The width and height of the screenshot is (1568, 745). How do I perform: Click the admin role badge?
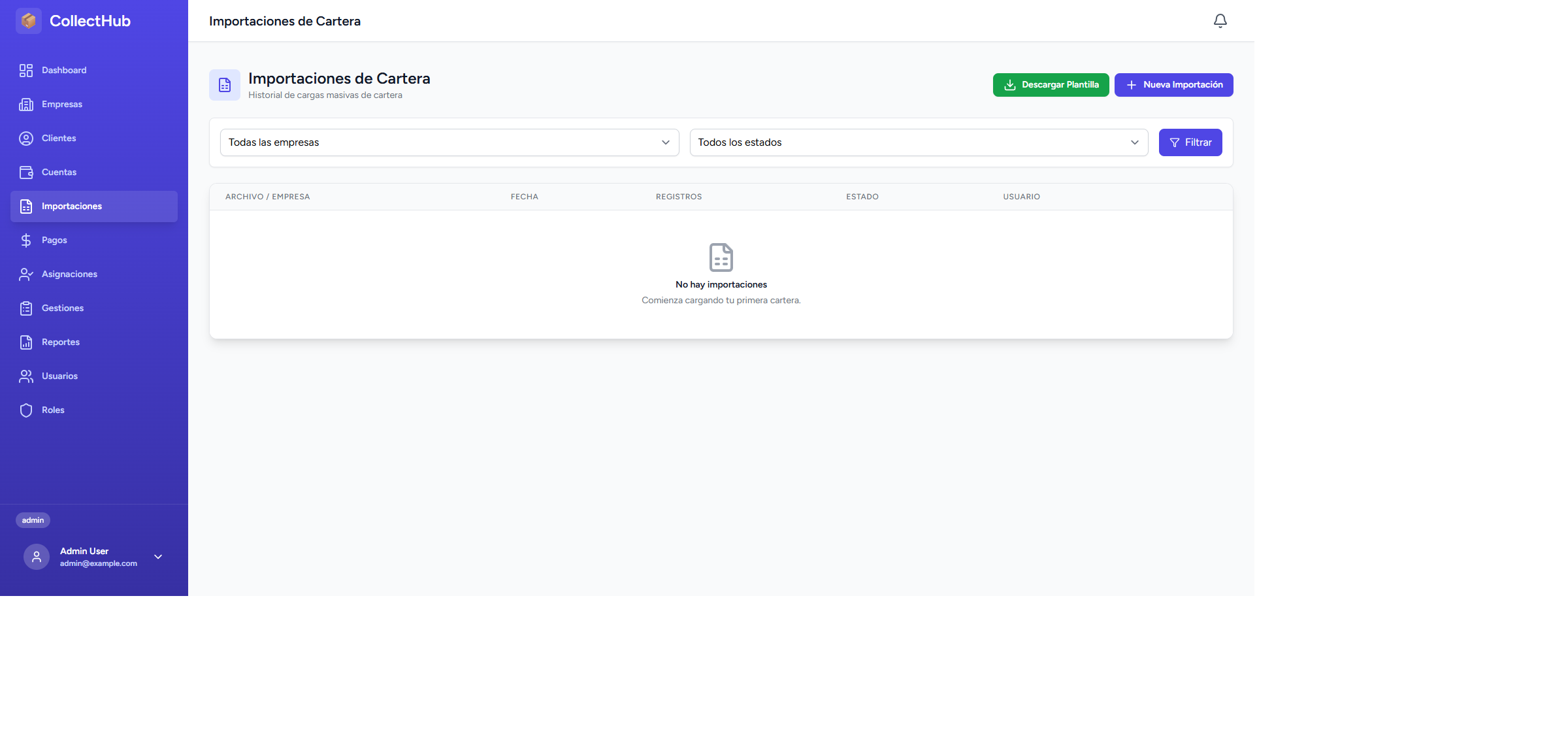coord(33,520)
